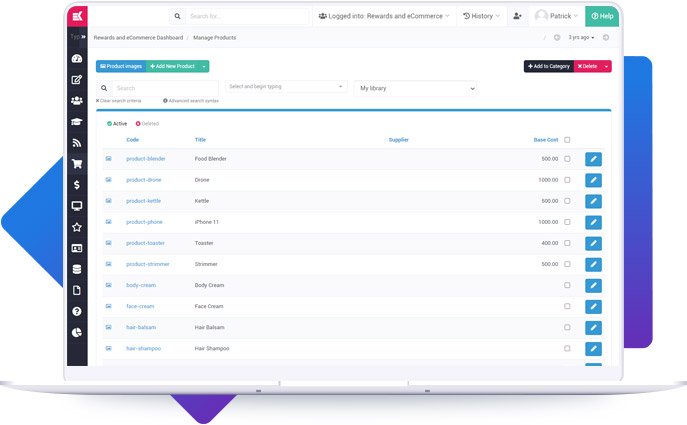This screenshot has height=425, width=687.
Task: Tick the iPhone 11 row checkbox
Action: (x=567, y=222)
